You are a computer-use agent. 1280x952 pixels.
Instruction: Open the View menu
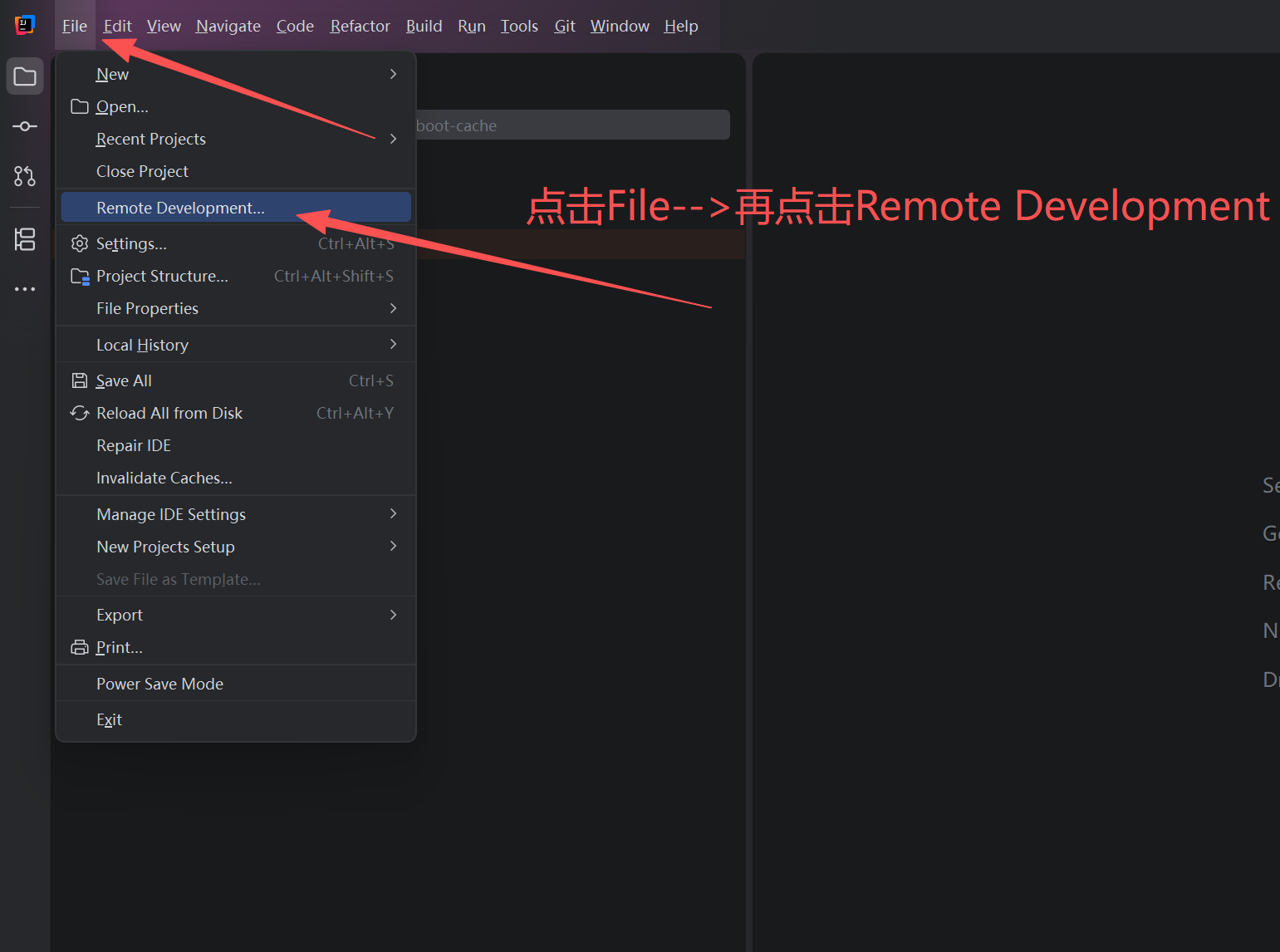[x=164, y=26]
